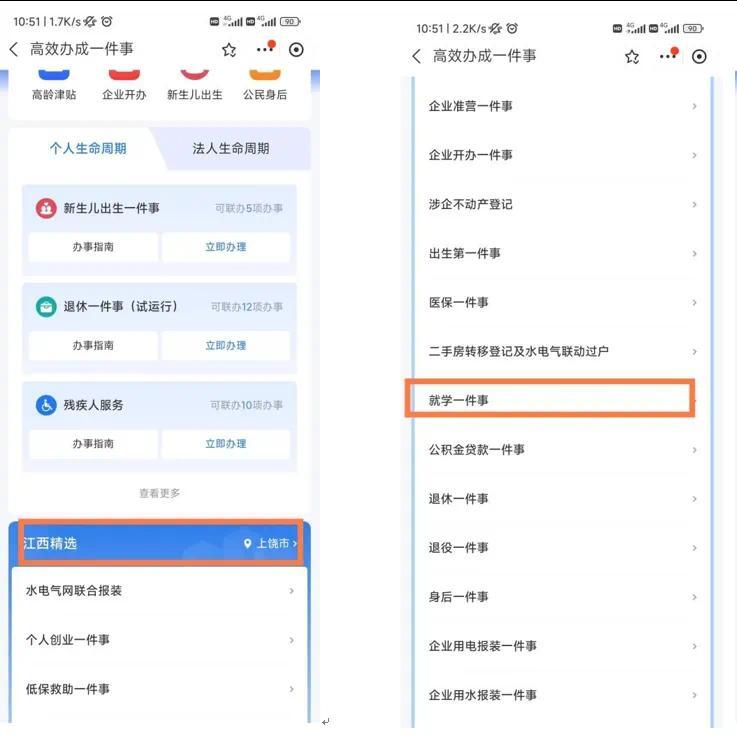Click 立即办理 for 残疾人服务
This screenshot has width=737, height=737.
(x=226, y=444)
